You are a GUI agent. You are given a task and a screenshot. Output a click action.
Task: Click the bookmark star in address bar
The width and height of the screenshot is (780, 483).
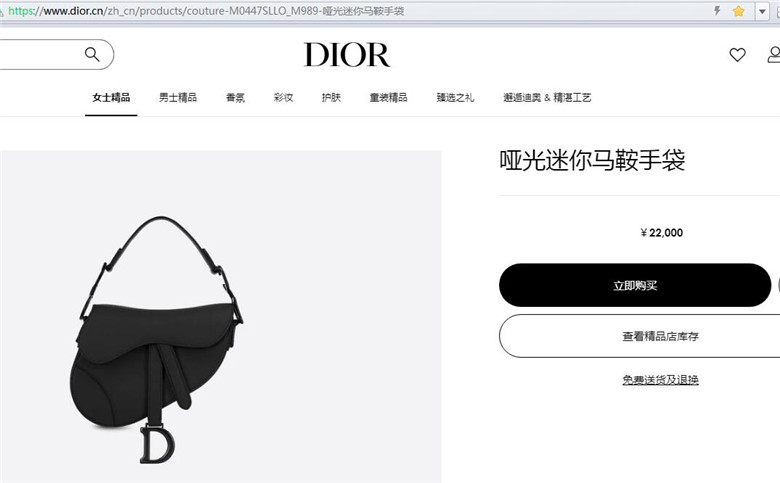tap(738, 11)
